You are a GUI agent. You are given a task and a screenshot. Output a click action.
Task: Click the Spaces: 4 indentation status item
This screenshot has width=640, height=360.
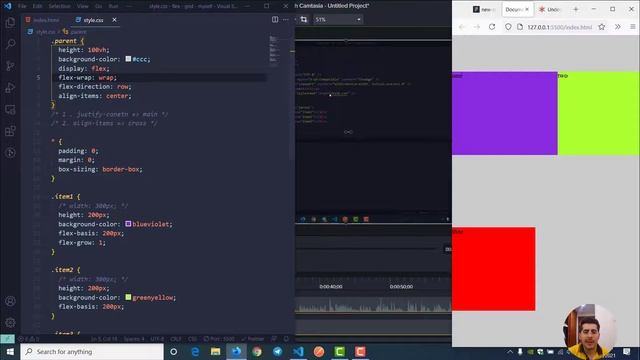point(134,339)
